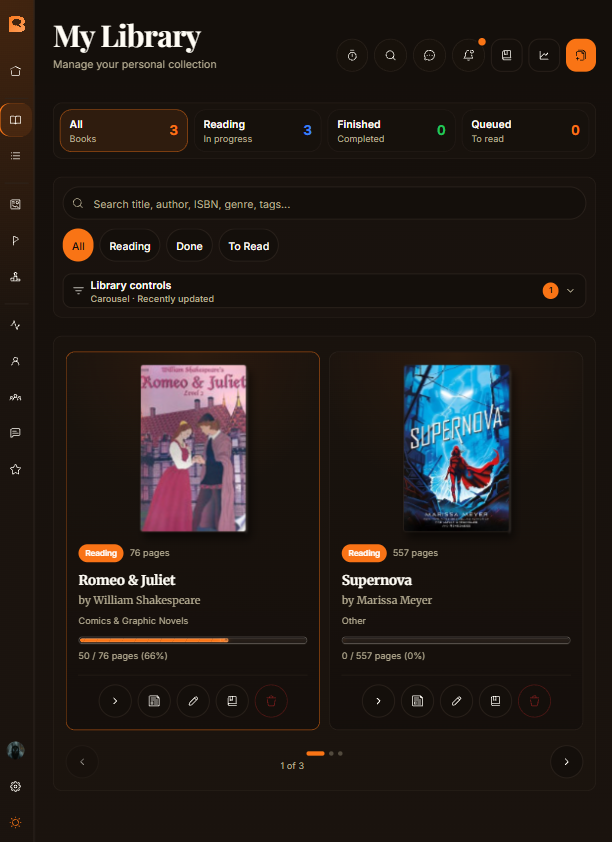Select the All filter chip

(x=78, y=246)
